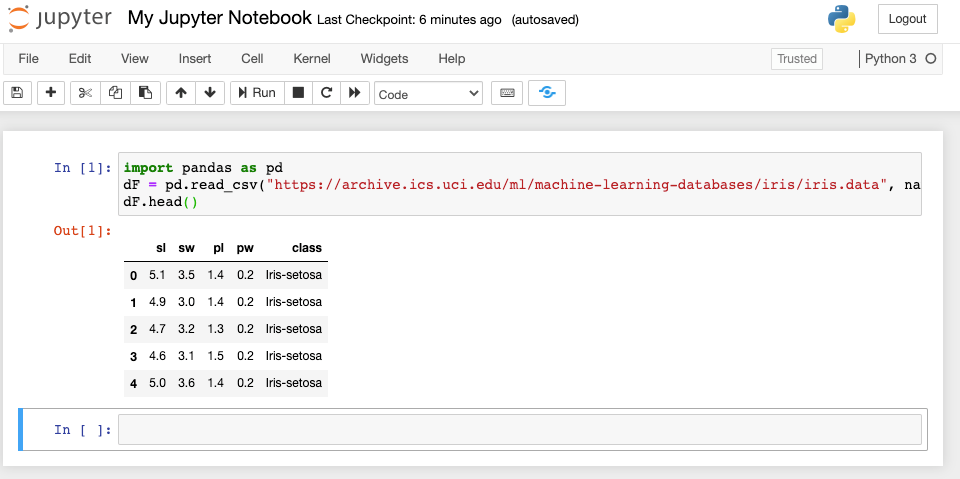The image size is (960, 479).
Task: Open the Insert menu
Action: click(195, 59)
